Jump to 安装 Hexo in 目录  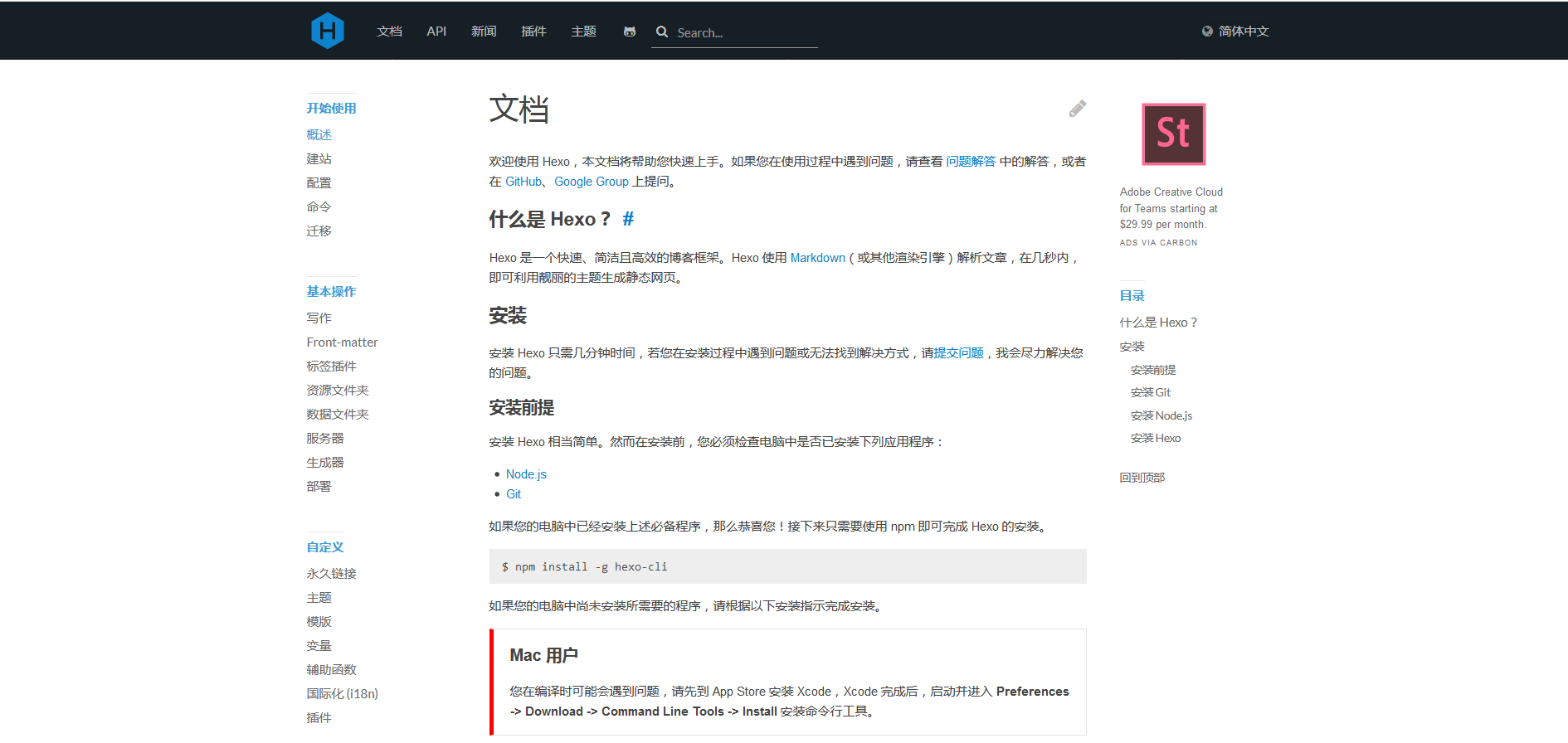click(1156, 438)
